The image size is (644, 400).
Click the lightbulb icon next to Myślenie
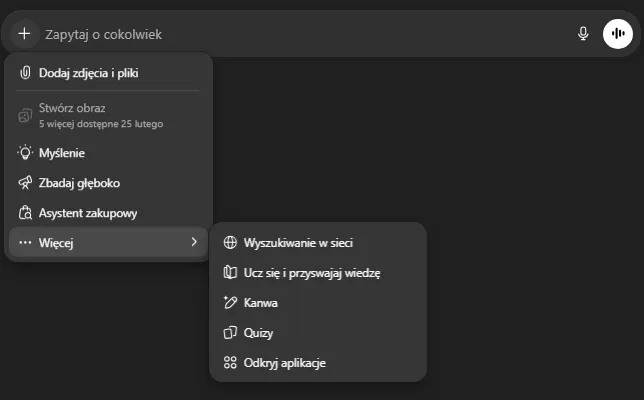(26, 153)
